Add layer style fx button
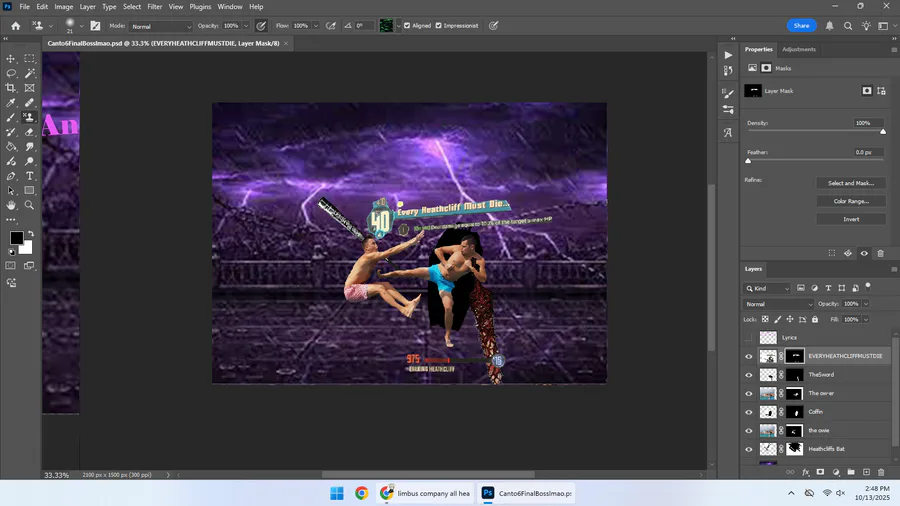The image size is (900, 506). tap(805, 472)
